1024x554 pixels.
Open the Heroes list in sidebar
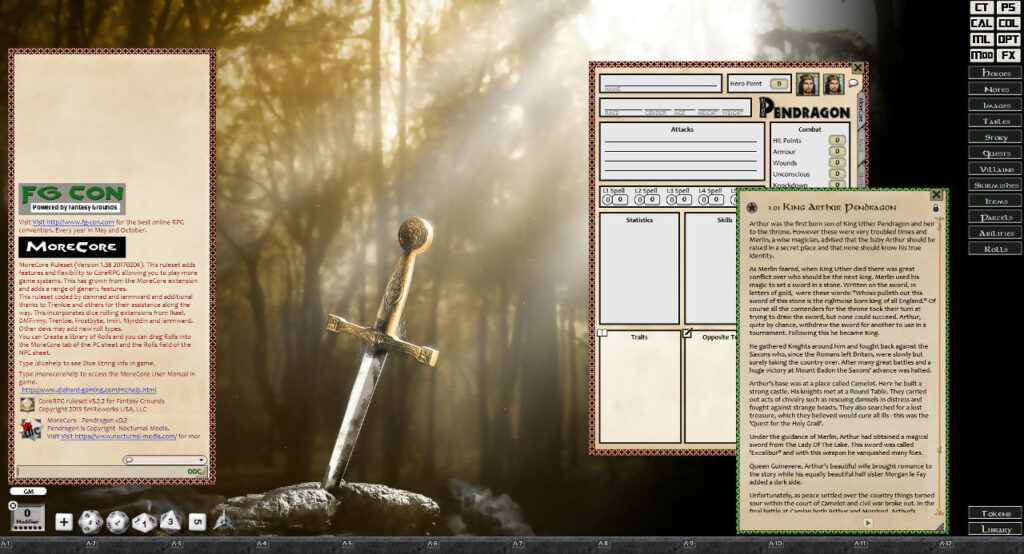(x=996, y=73)
